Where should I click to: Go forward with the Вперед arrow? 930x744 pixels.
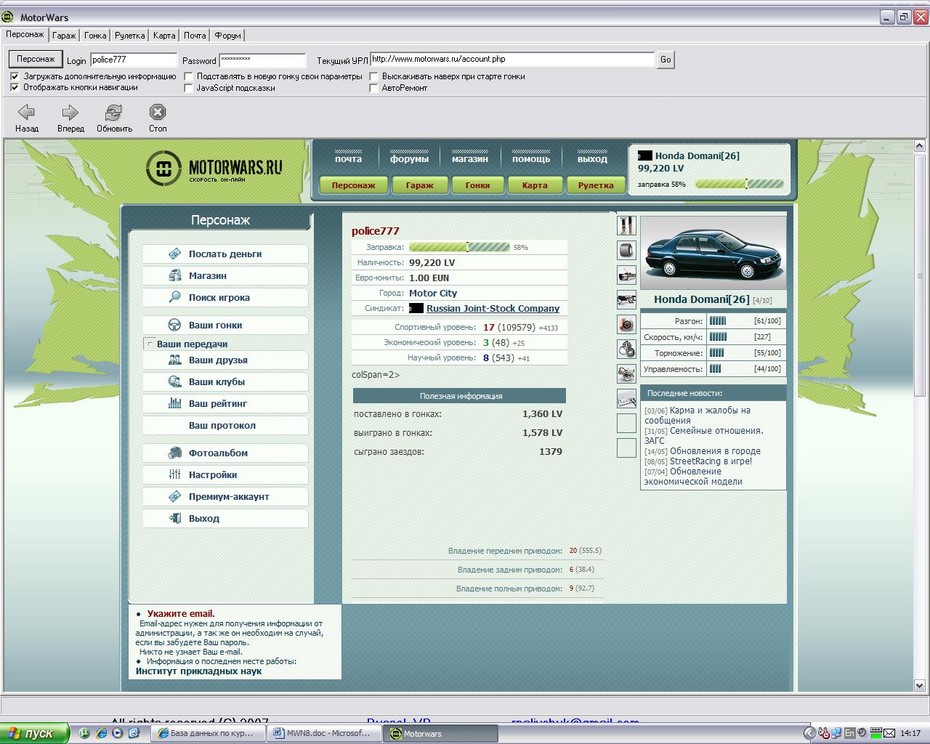click(x=71, y=118)
